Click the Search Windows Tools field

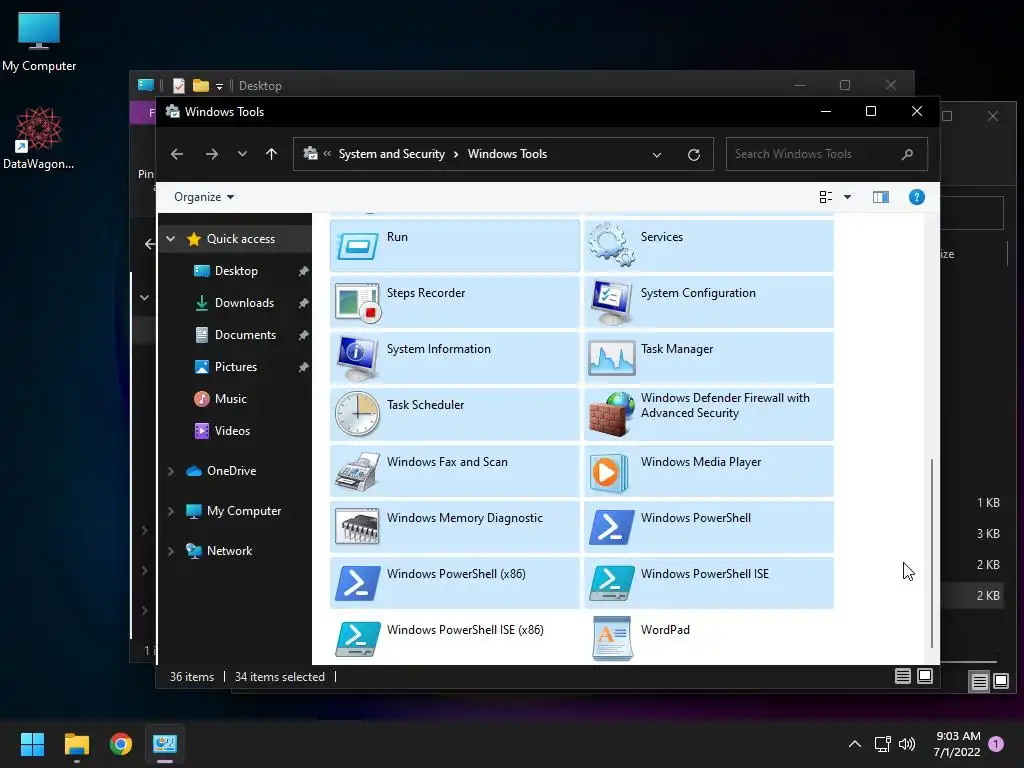826,154
